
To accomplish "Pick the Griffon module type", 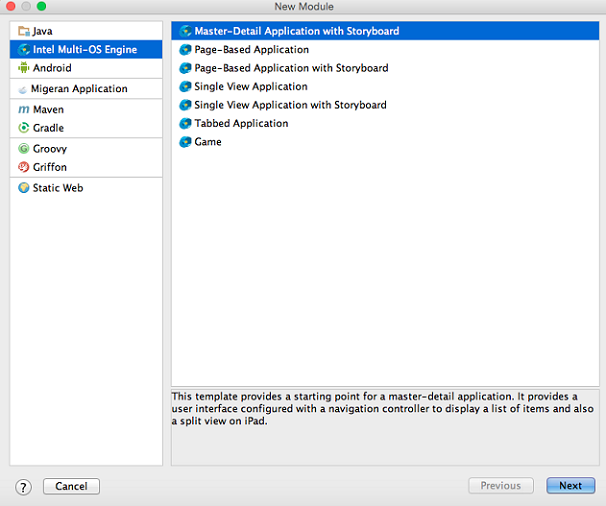I will [x=86, y=167].
